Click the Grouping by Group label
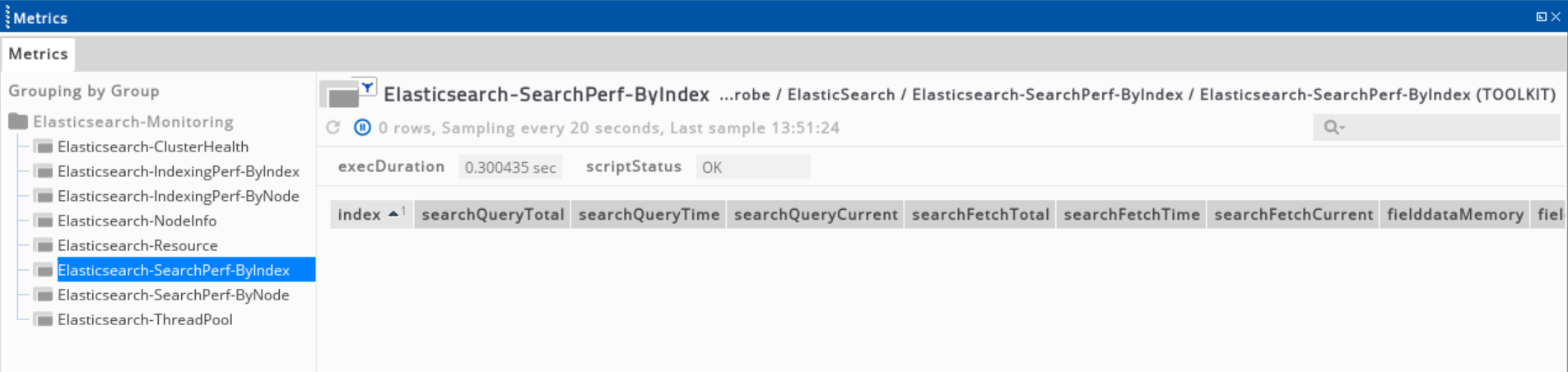This screenshot has height=372, width=1568. pyautogui.click(x=84, y=91)
